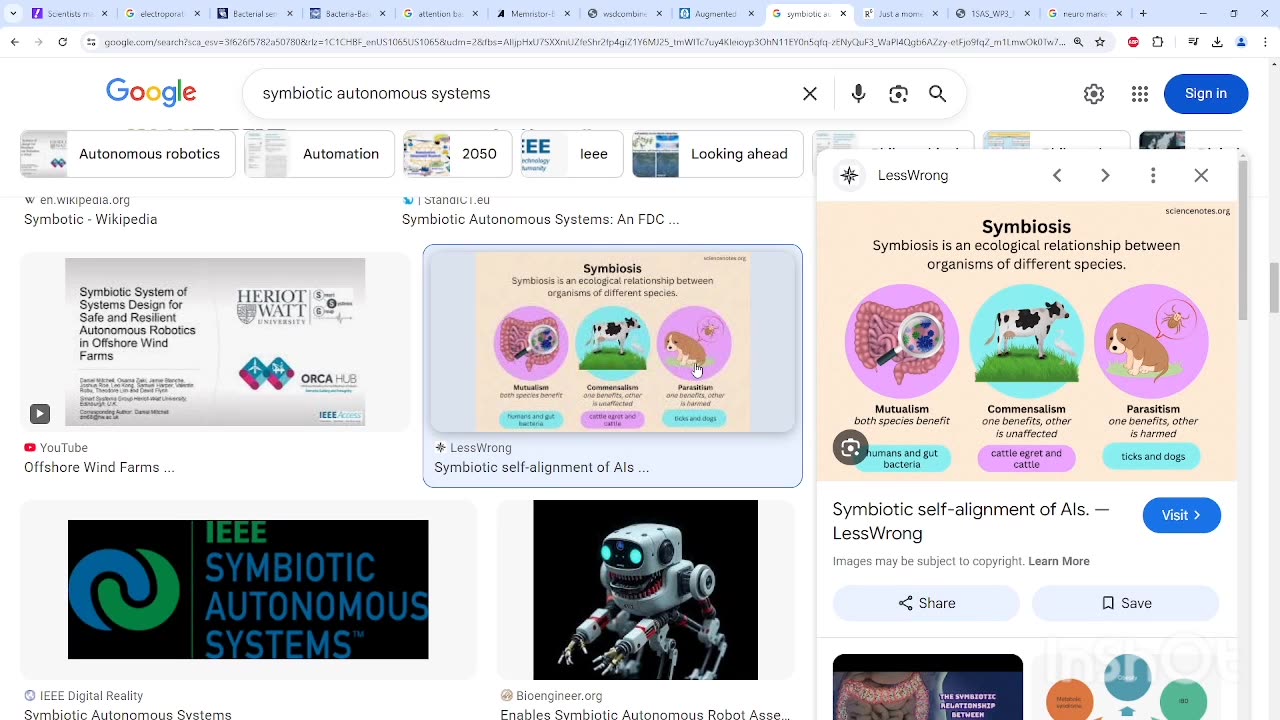The height and width of the screenshot is (720, 1280).
Task: Go back in browser history
Action: tap(15, 42)
